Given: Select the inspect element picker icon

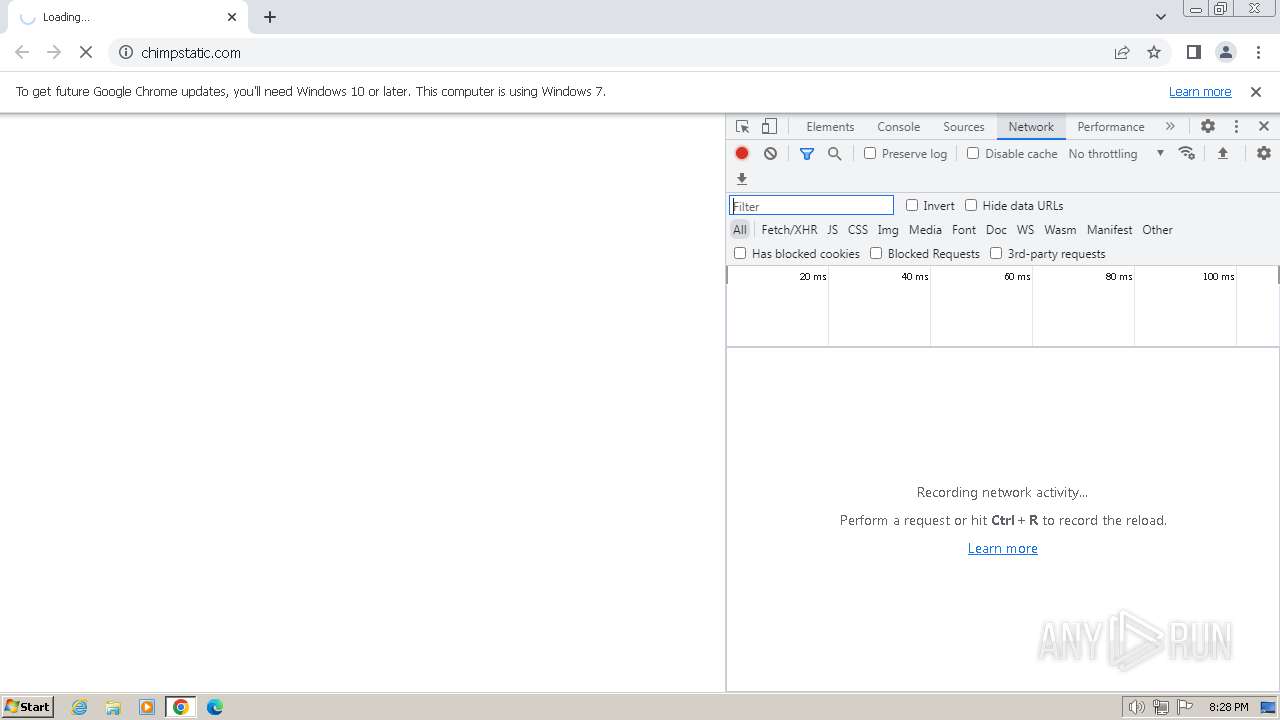Looking at the screenshot, I should 742,127.
